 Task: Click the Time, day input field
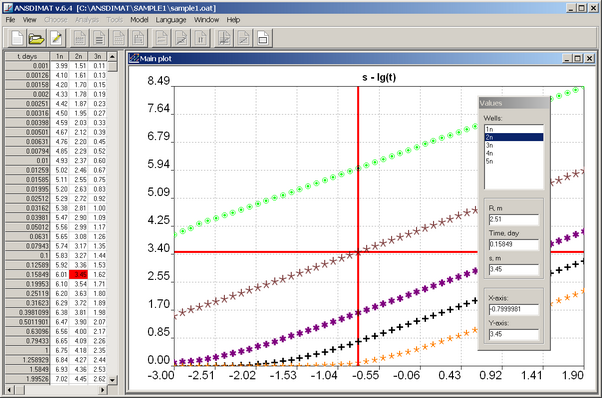(x=514, y=244)
